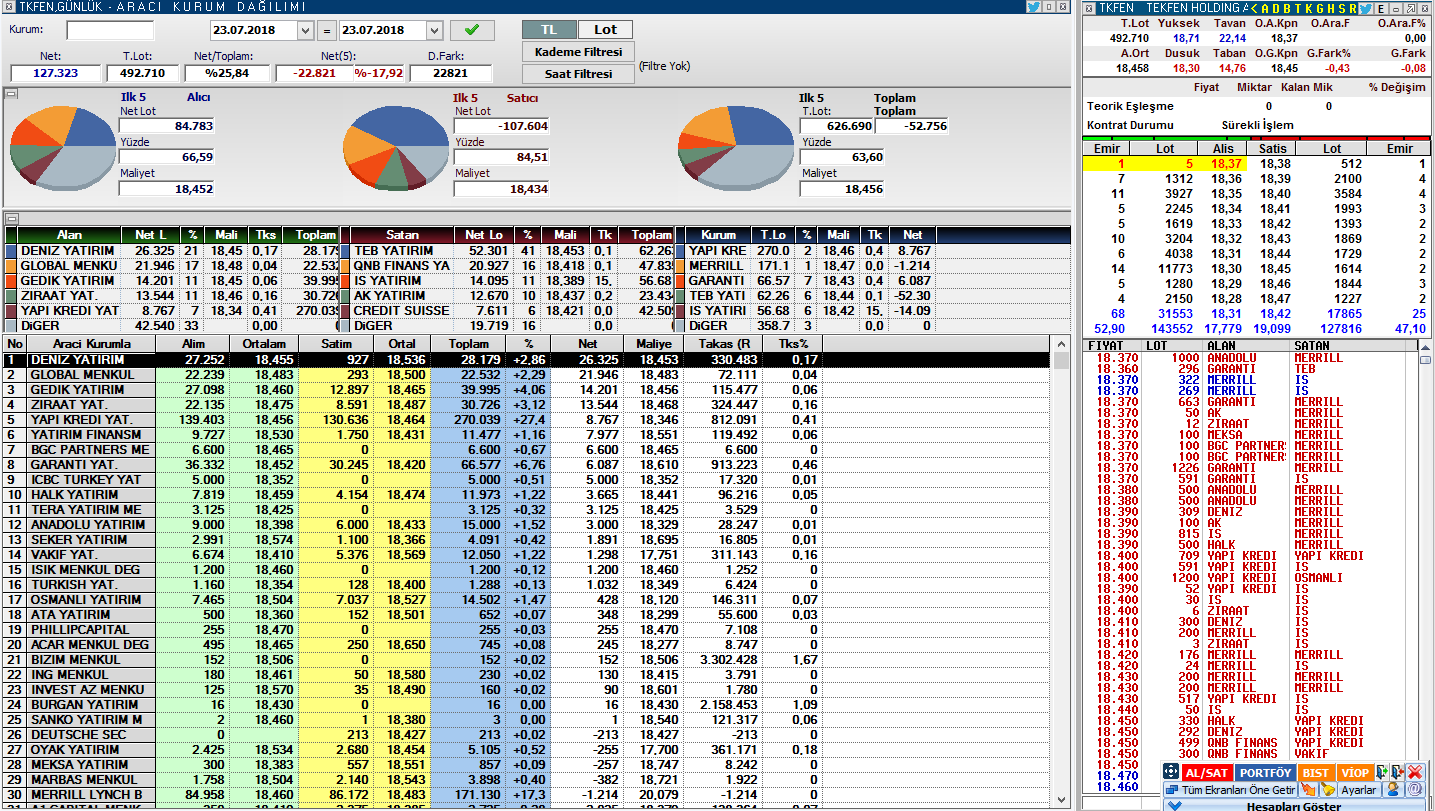Image resolution: width=1435 pixels, height=811 pixels.
Task: Click the detach arrow icon in TKFEN title bar
Action: tap(1410, 8)
